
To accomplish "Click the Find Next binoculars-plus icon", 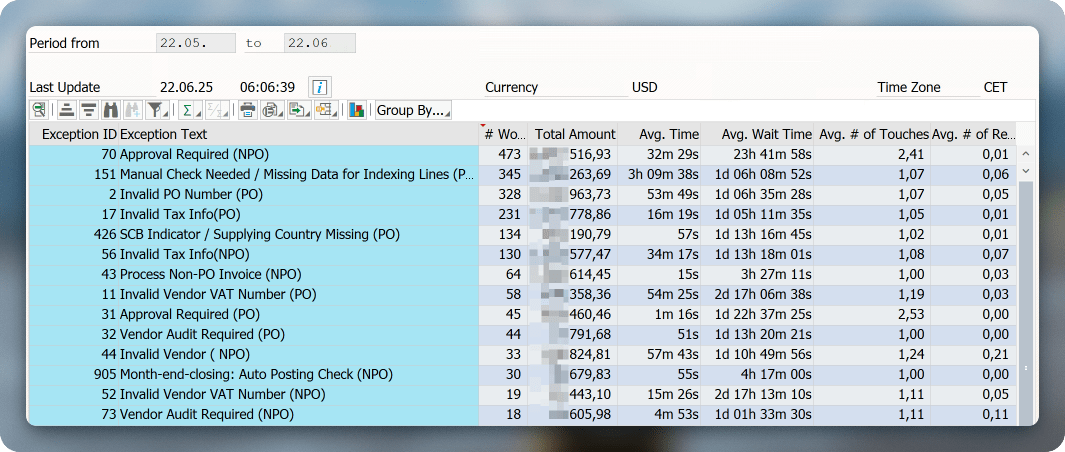I will [x=134, y=110].
